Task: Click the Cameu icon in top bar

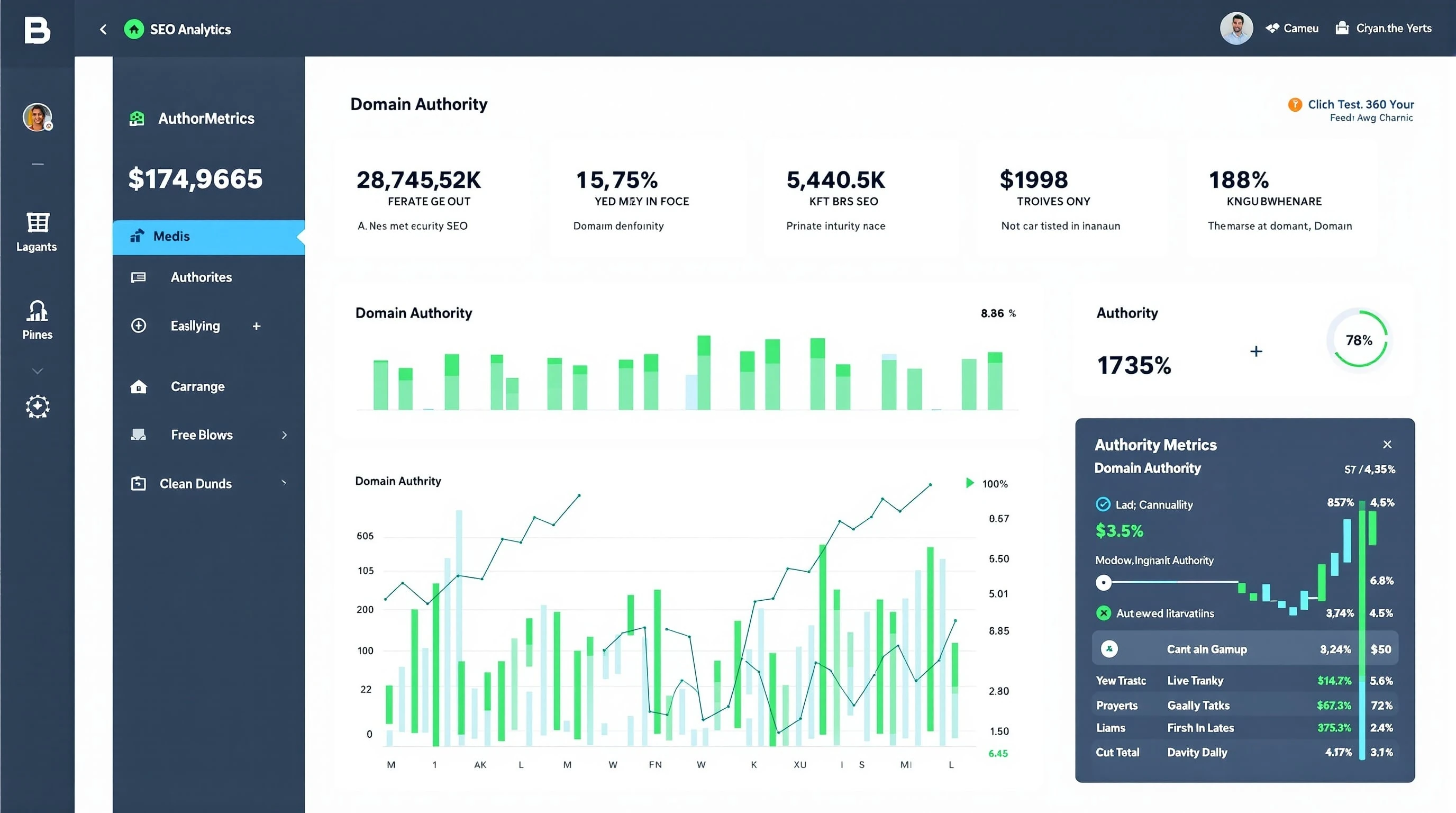Action: [1273, 28]
